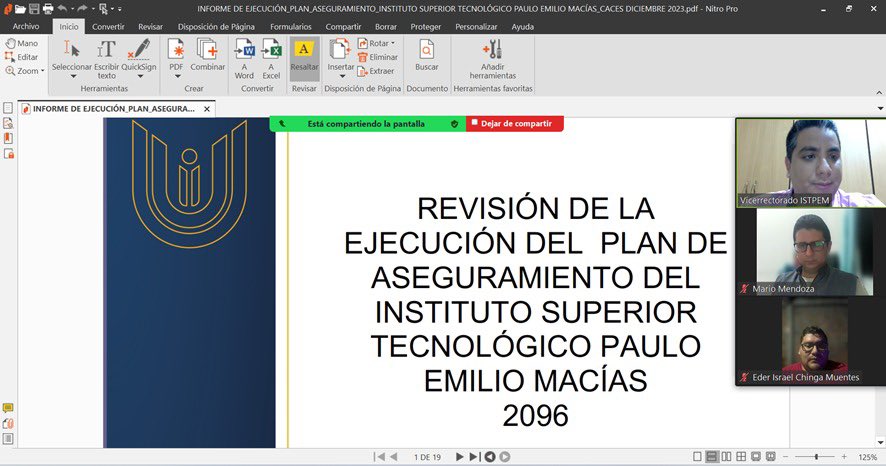Open the security lock sidebar icon

click(x=8, y=154)
